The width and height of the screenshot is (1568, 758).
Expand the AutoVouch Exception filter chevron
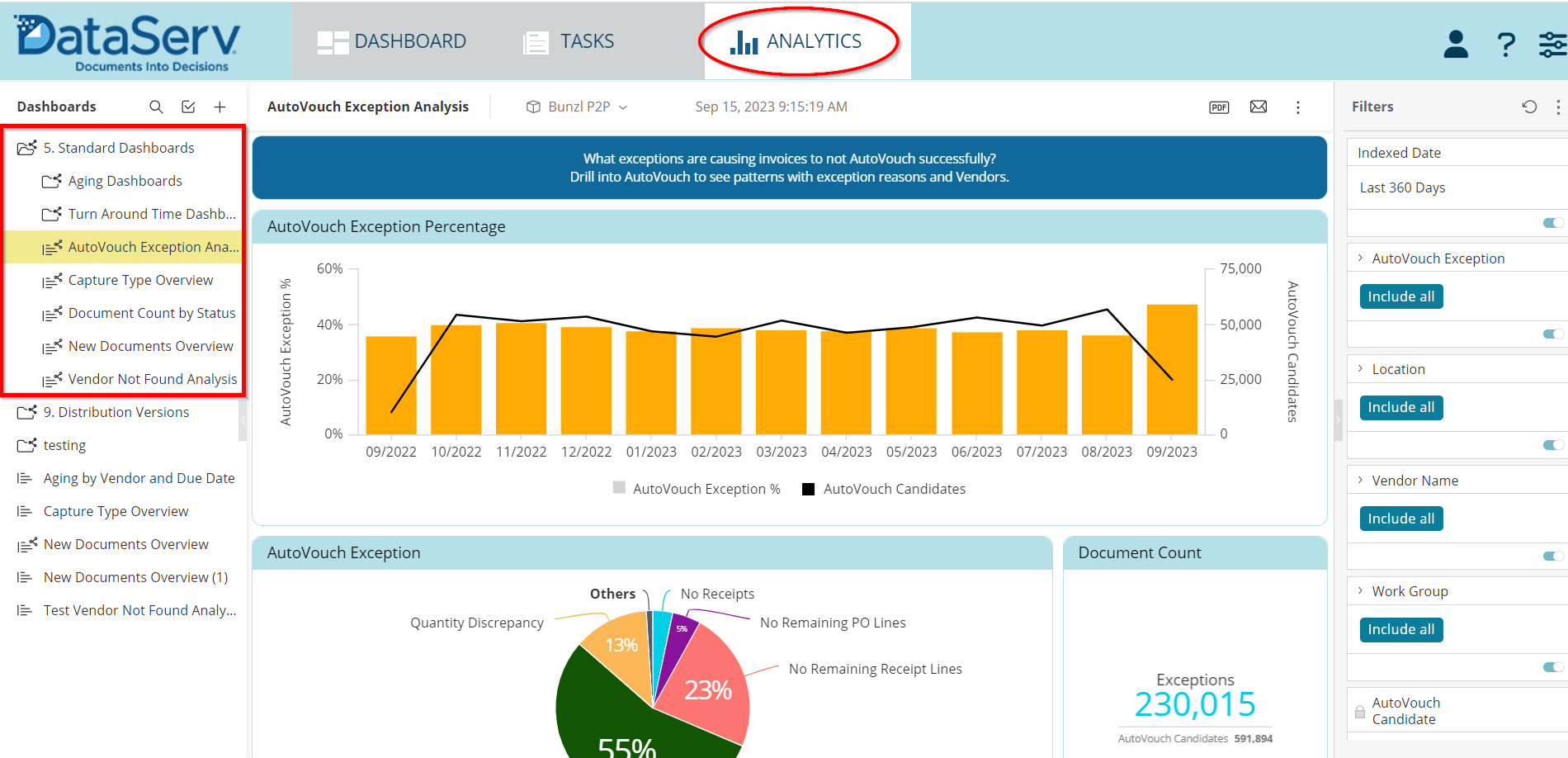[1360, 258]
